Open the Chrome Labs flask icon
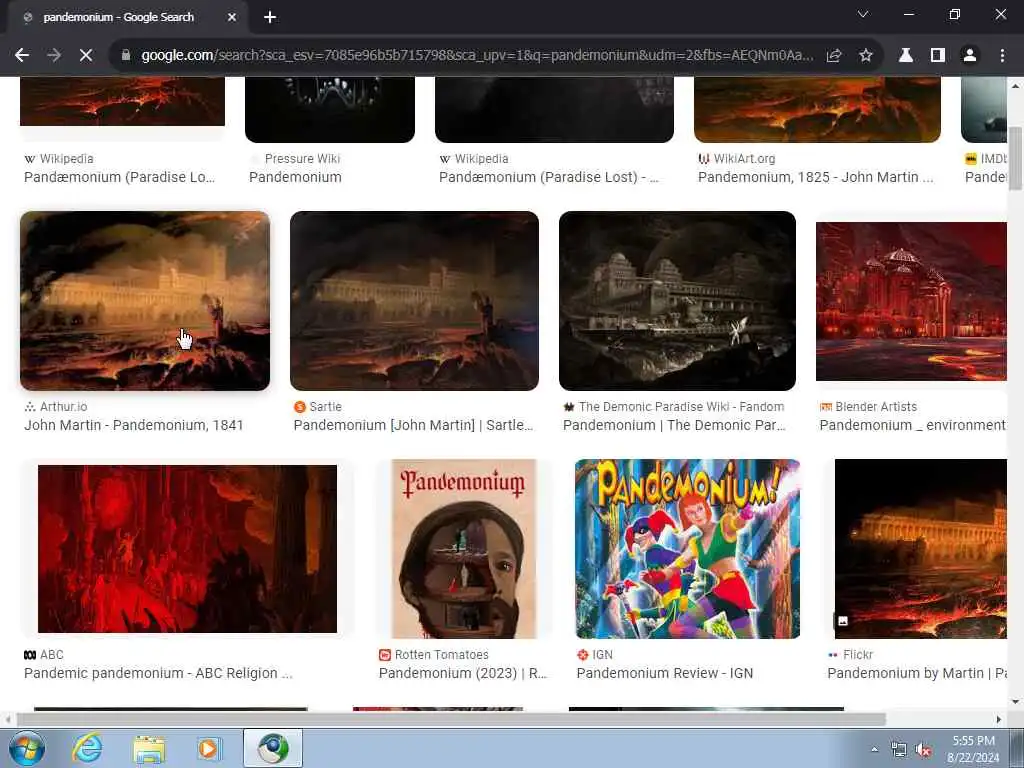This screenshot has width=1024, height=768. point(906,56)
